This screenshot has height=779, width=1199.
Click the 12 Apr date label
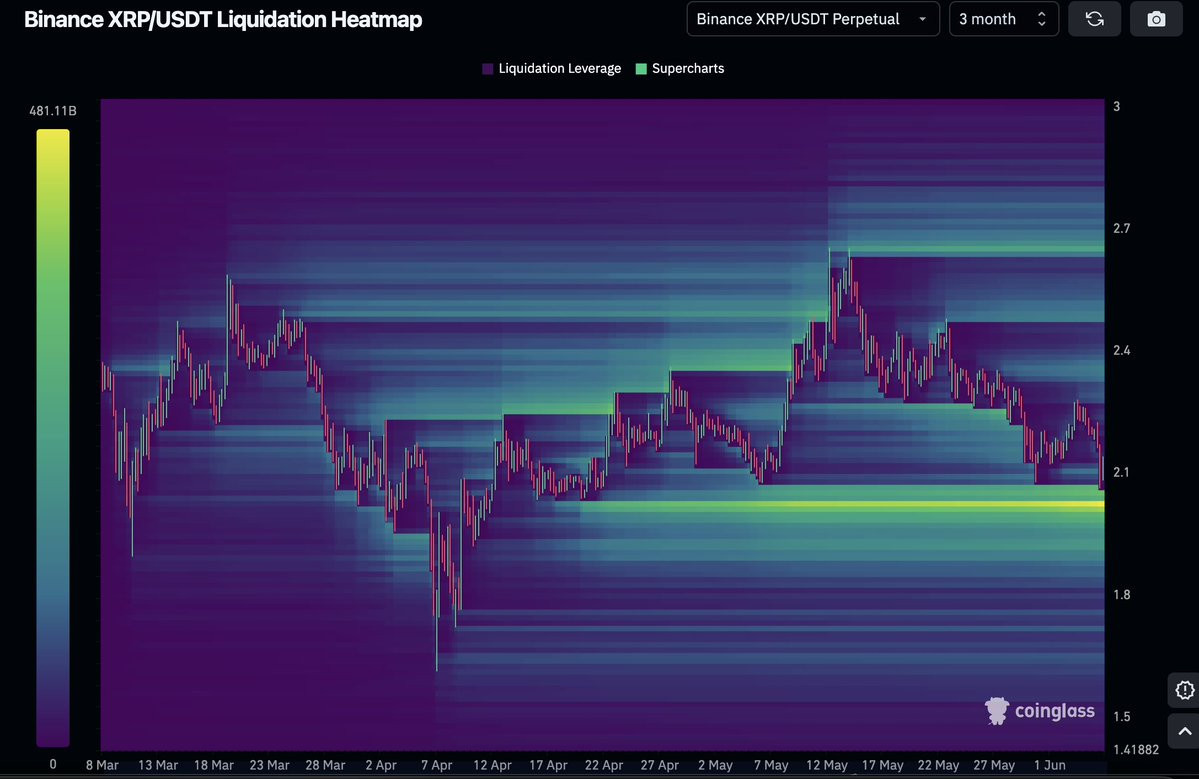pyautogui.click(x=492, y=765)
